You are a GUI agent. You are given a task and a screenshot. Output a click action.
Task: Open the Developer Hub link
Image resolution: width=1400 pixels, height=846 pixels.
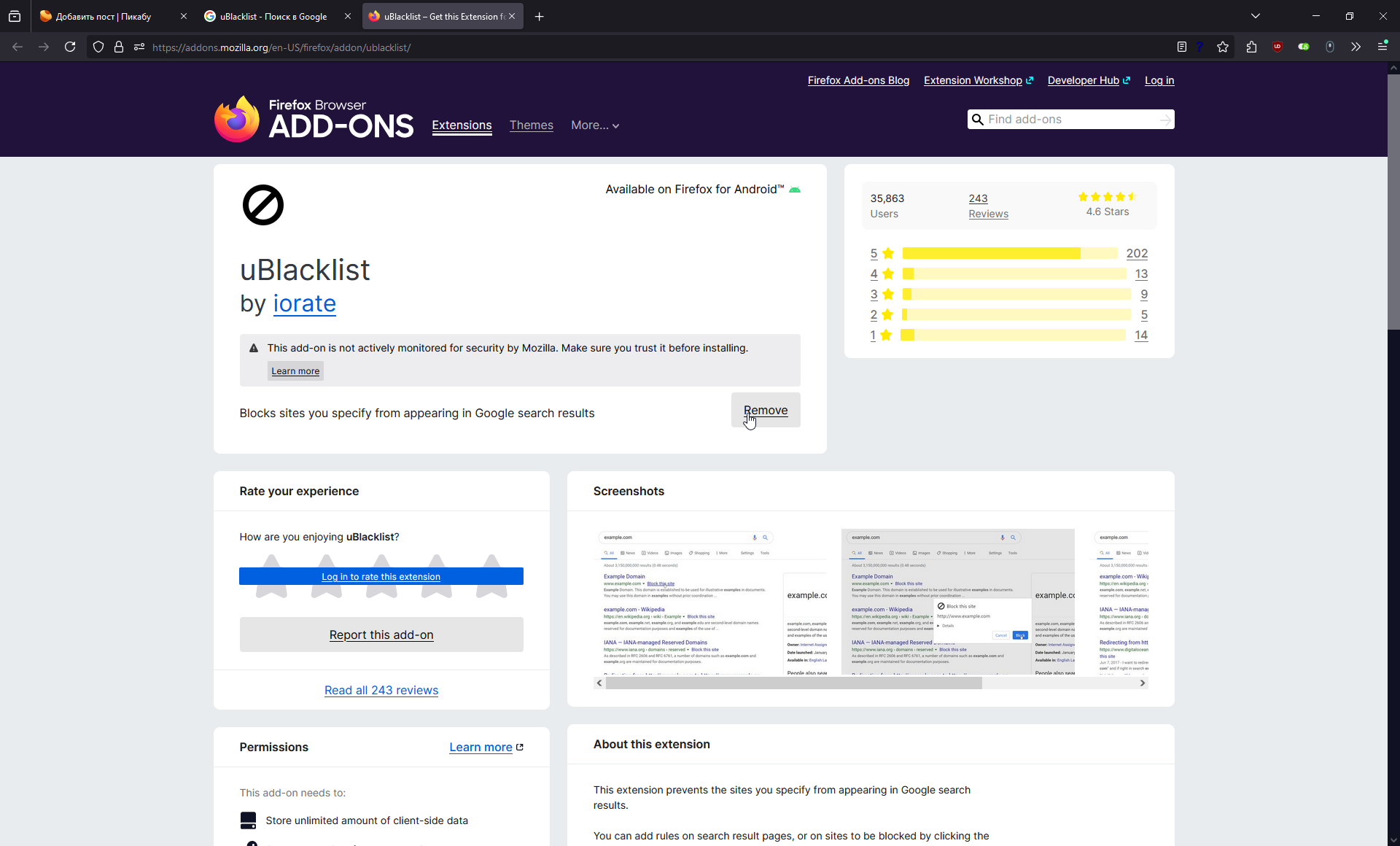[1089, 80]
